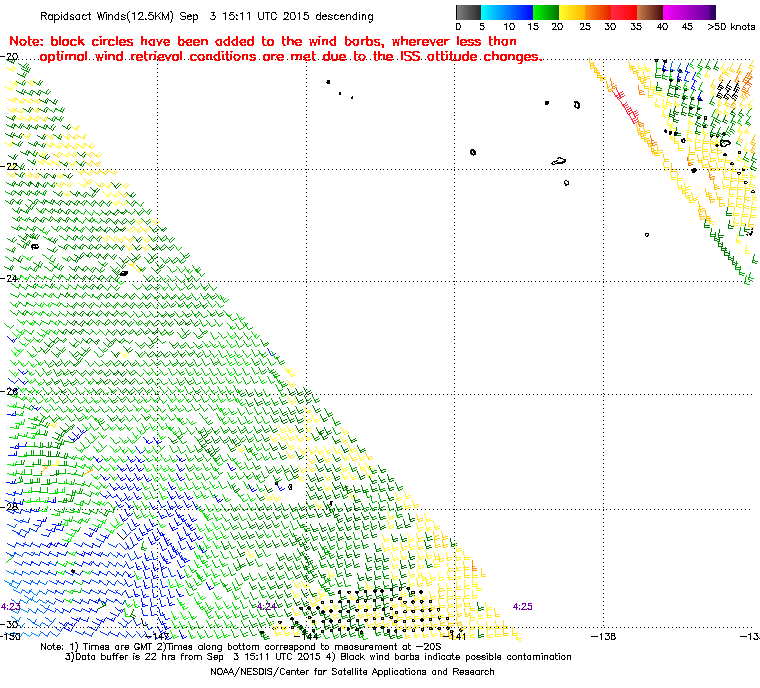Click the purple time marker 4:23
760x688 pixels.
[x=11, y=607]
